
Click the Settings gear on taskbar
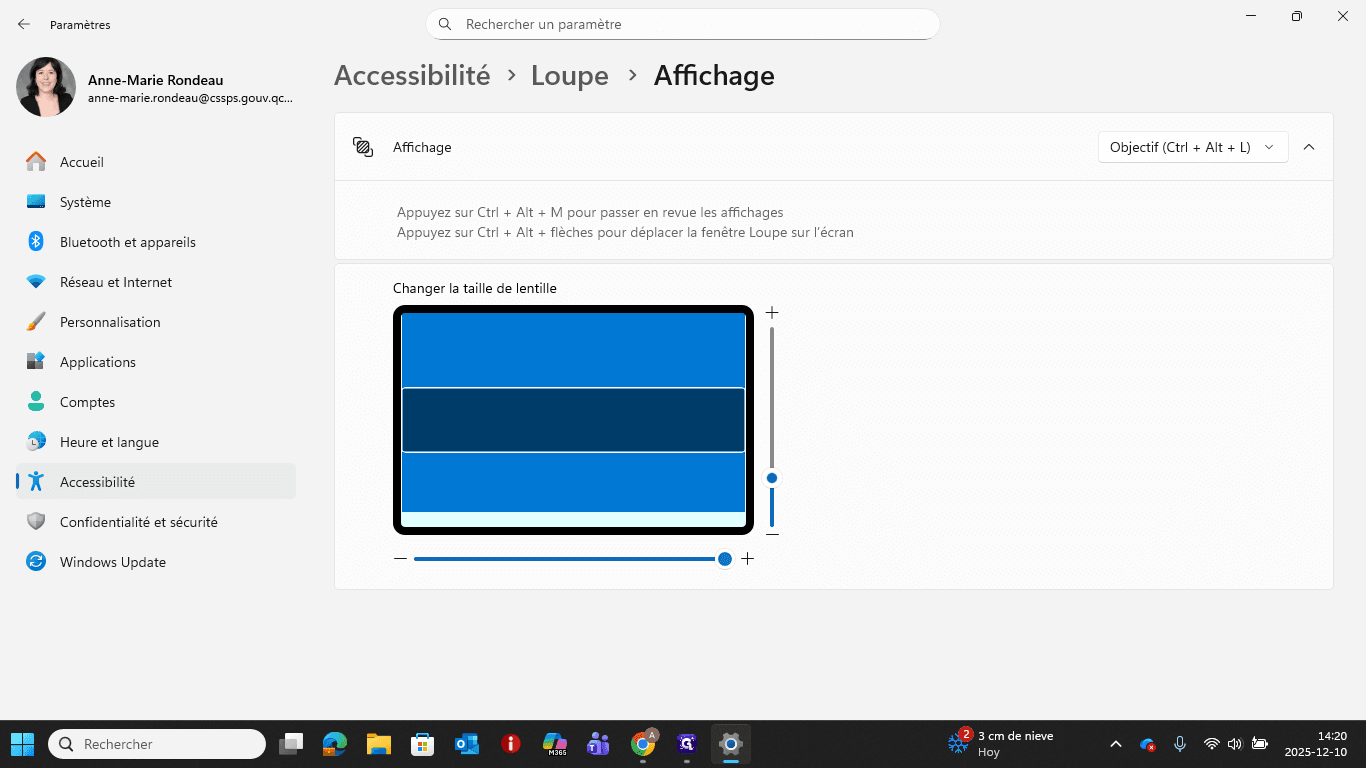[731, 744]
